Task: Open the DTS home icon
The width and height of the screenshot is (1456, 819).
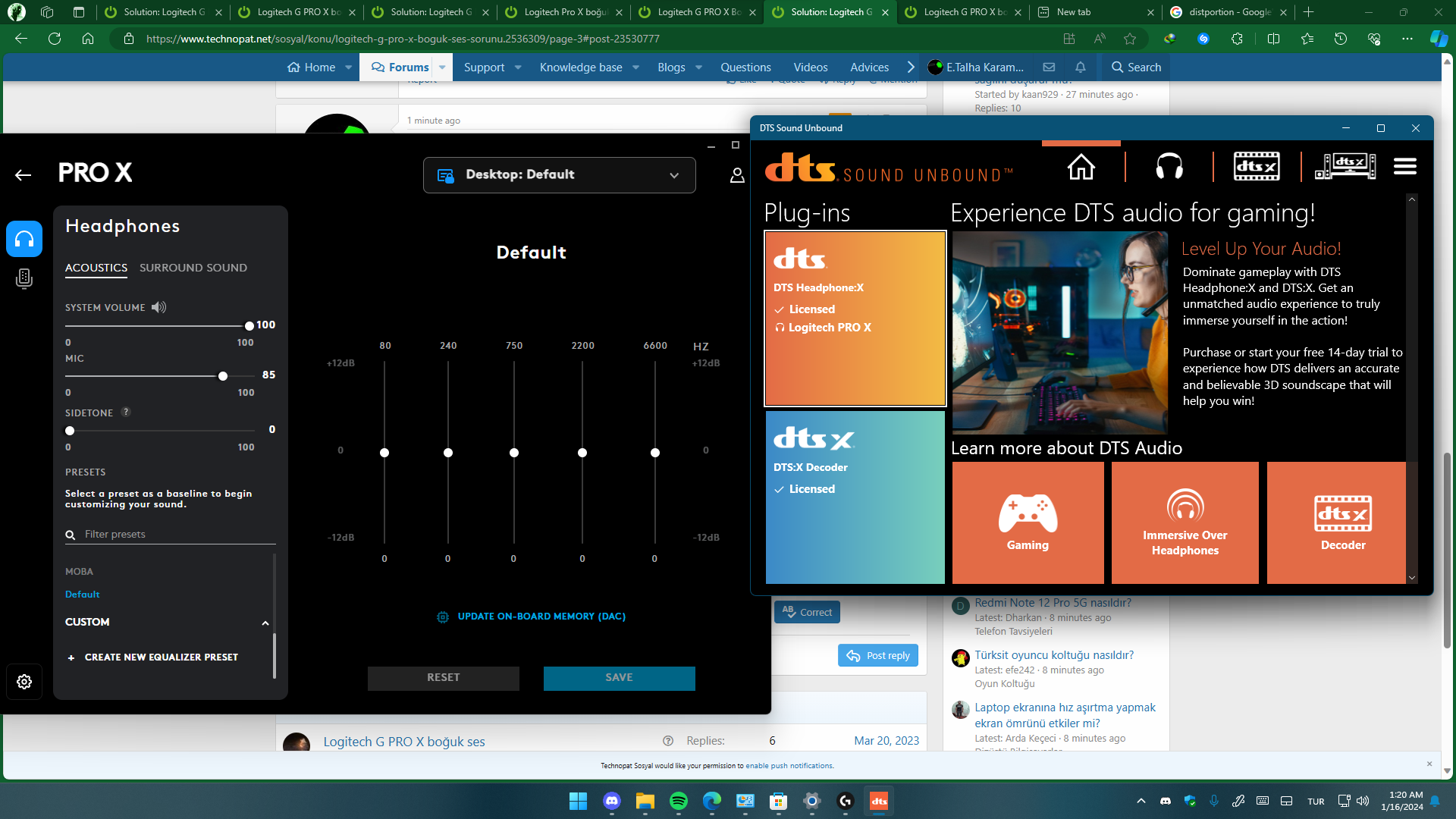Action: (x=1081, y=167)
